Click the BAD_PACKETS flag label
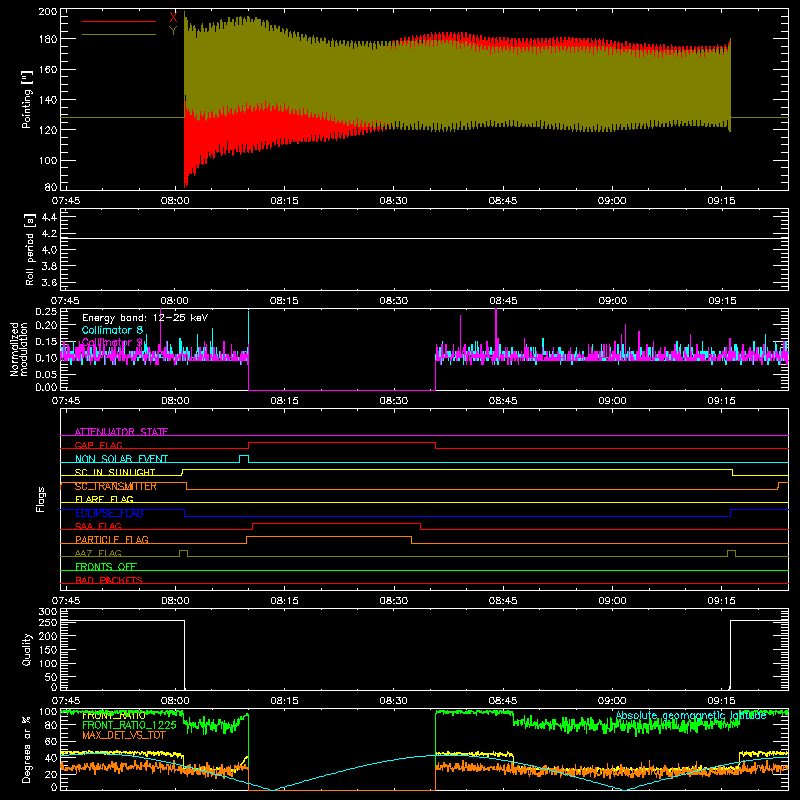The width and height of the screenshot is (800, 800). point(109,580)
